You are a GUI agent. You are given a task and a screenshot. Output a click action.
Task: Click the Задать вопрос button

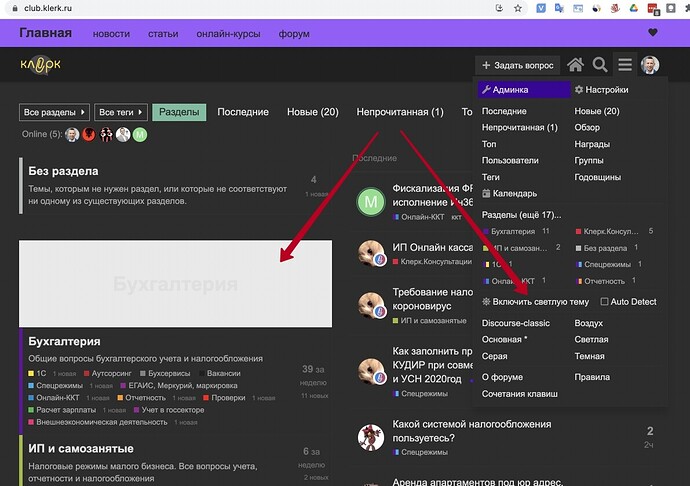coord(518,65)
